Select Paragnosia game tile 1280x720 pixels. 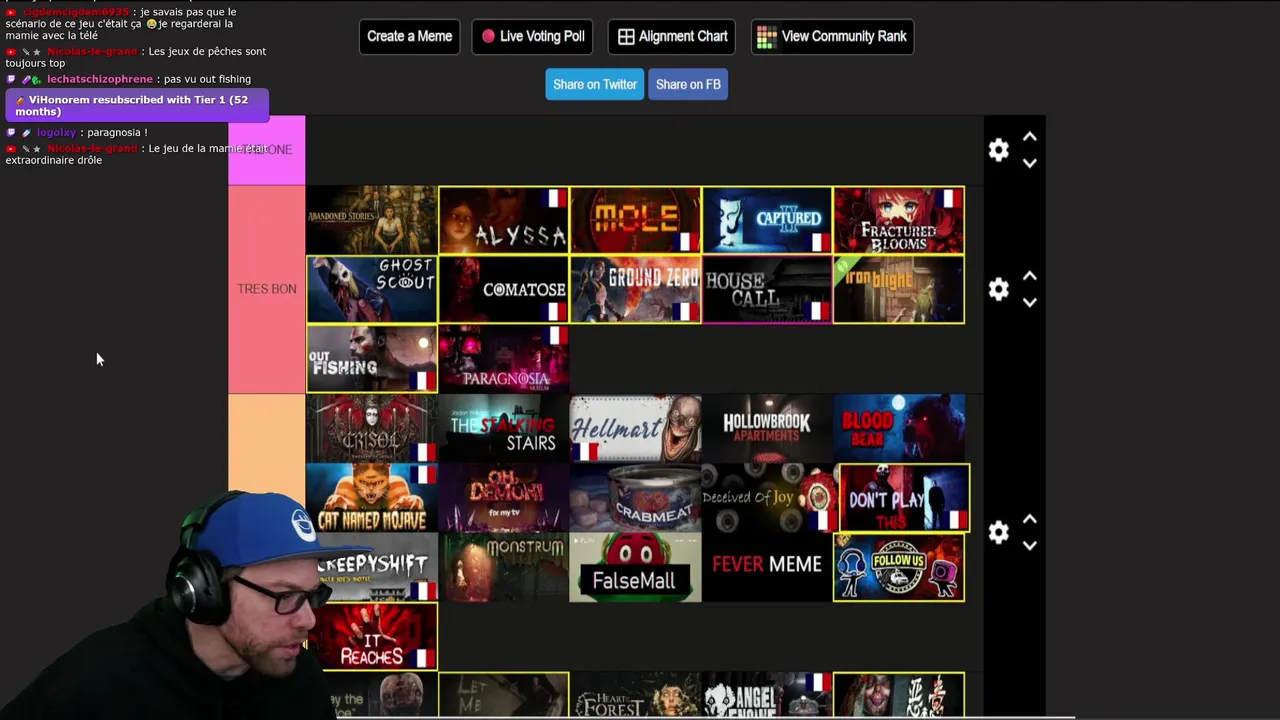(x=504, y=358)
